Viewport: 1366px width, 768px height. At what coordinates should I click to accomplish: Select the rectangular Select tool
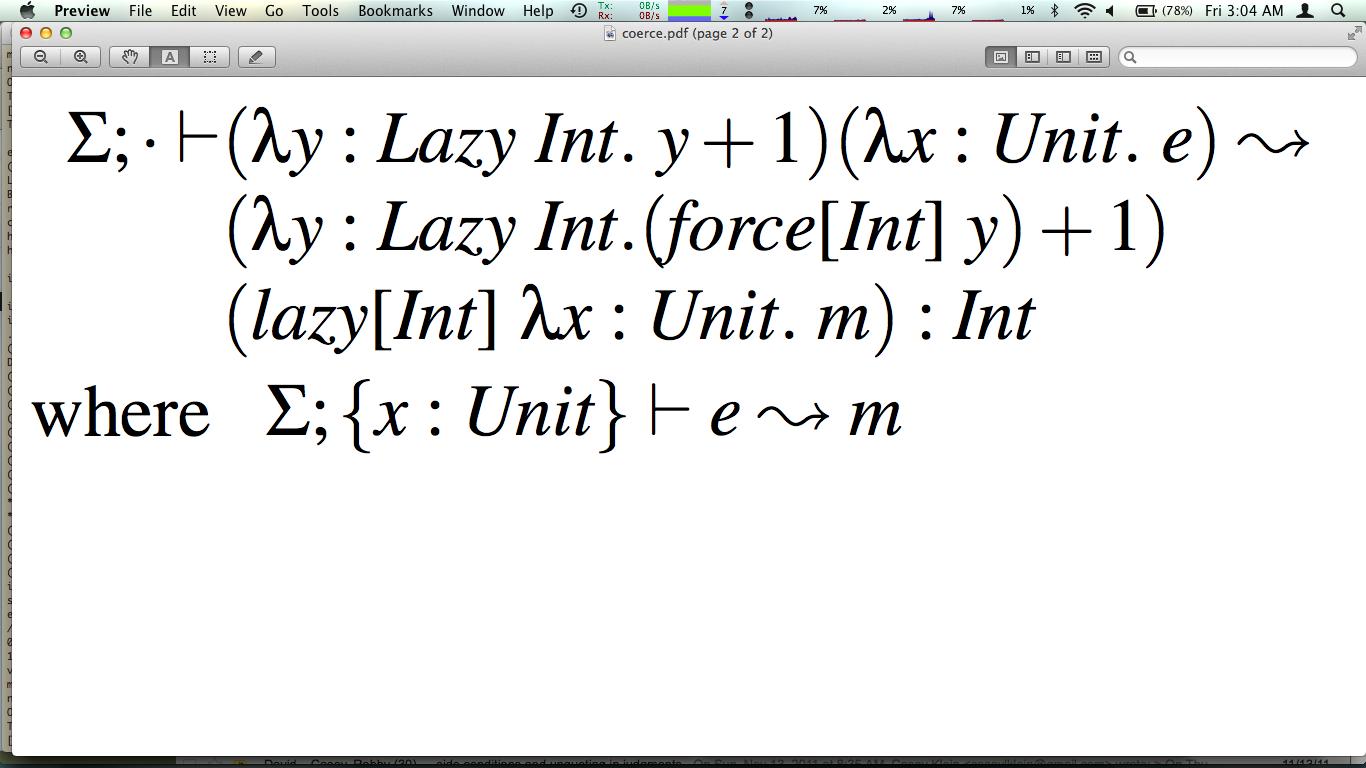coord(210,57)
